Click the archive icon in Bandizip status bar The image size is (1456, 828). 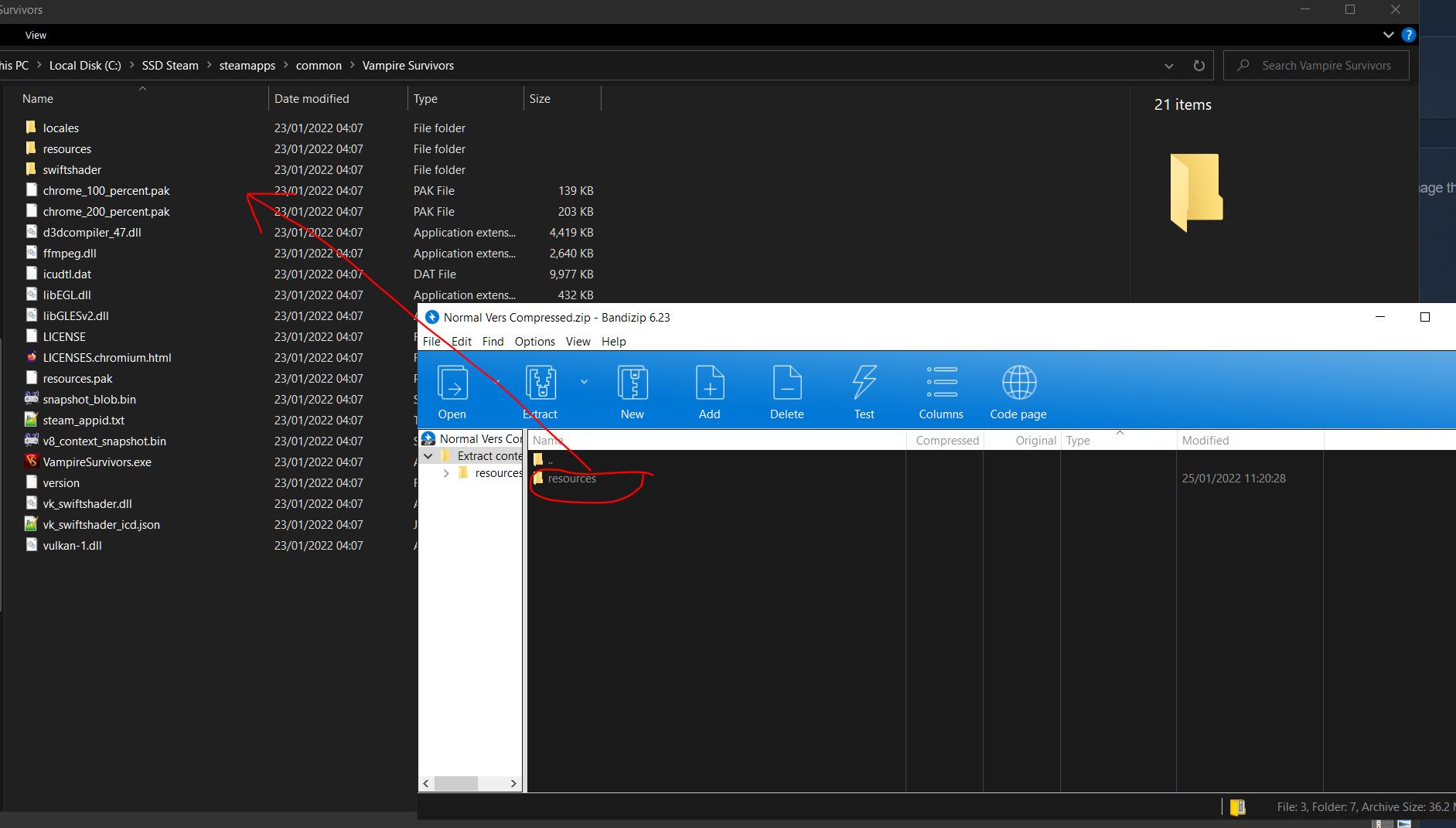tap(1238, 807)
